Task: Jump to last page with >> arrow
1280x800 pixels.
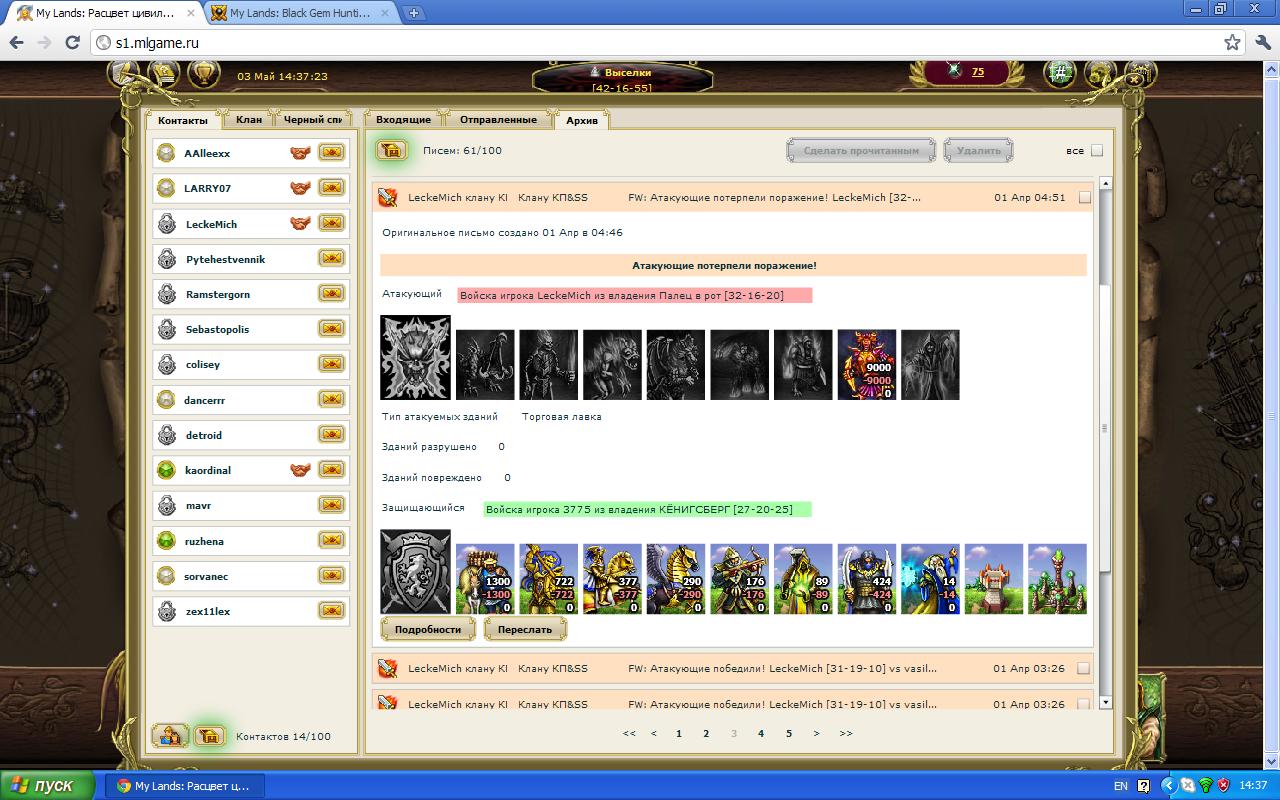Action: 846,733
